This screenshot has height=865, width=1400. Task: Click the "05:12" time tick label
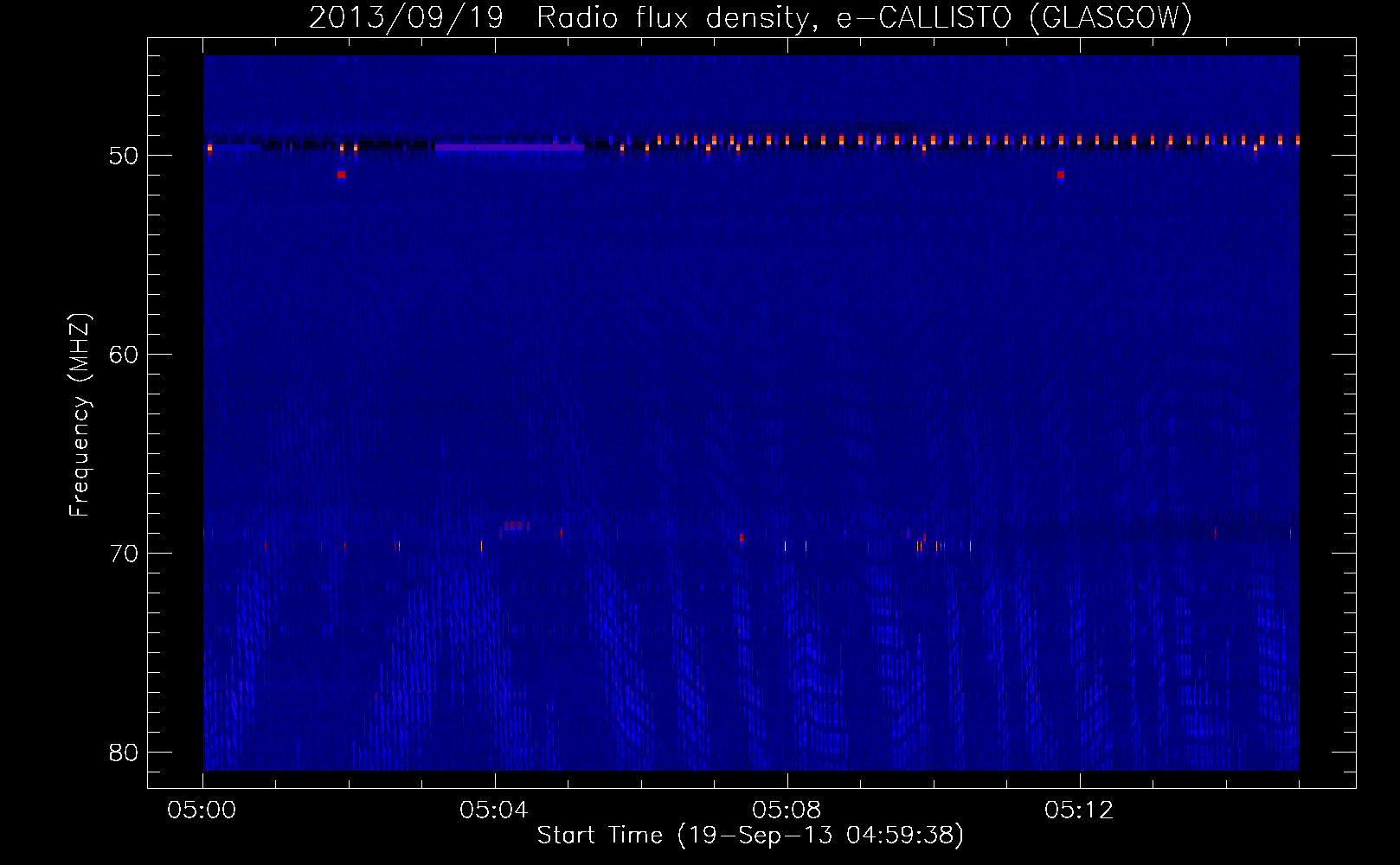click(x=1079, y=811)
